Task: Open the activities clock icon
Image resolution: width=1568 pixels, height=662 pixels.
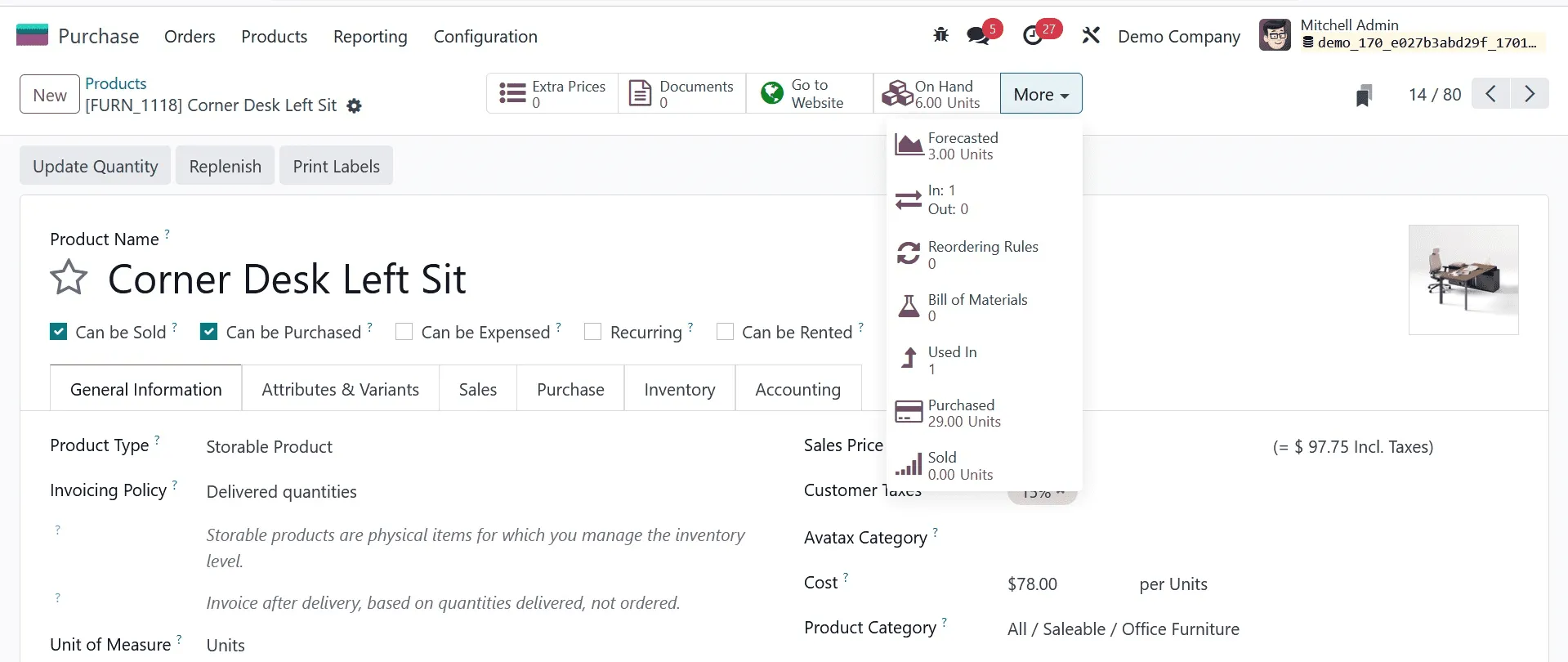Action: pyautogui.click(x=1033, y=35)
